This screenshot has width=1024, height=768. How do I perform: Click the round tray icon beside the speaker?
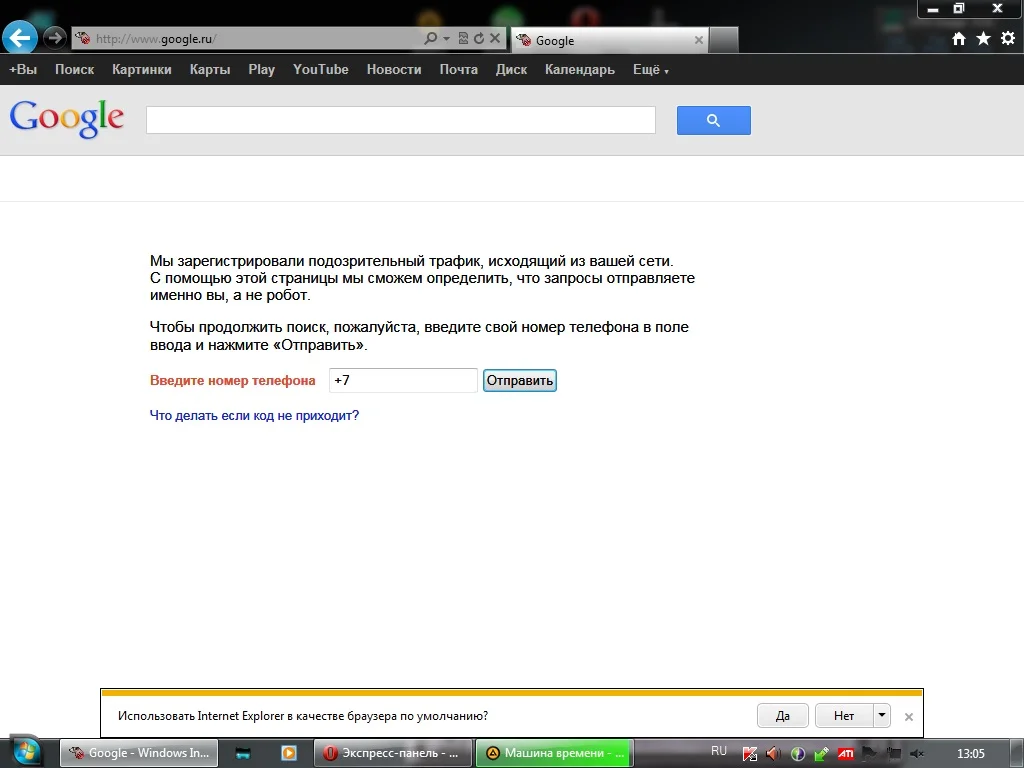tap(797, 754)
